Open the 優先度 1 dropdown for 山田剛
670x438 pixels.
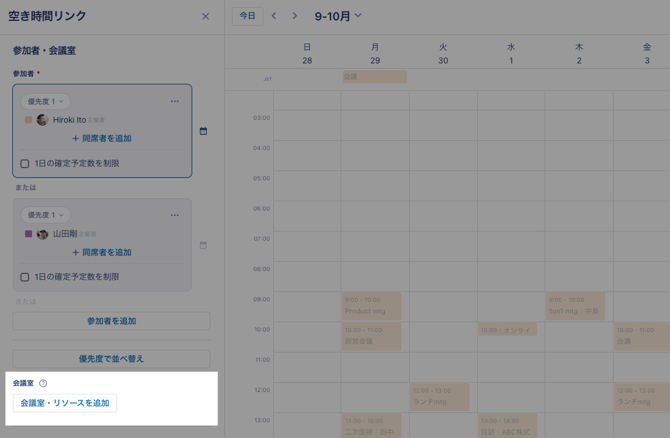pos(45,215)
